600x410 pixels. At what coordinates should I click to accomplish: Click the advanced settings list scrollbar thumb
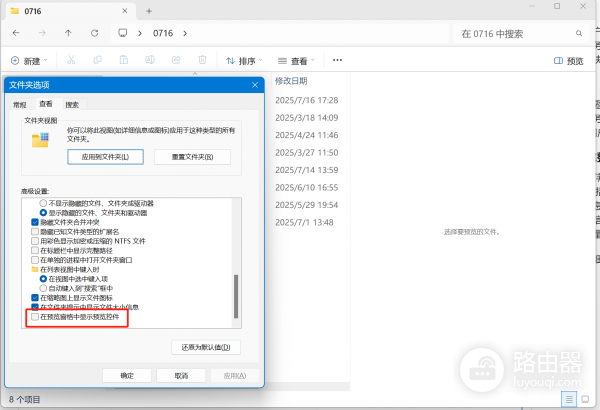click(236, 296)
